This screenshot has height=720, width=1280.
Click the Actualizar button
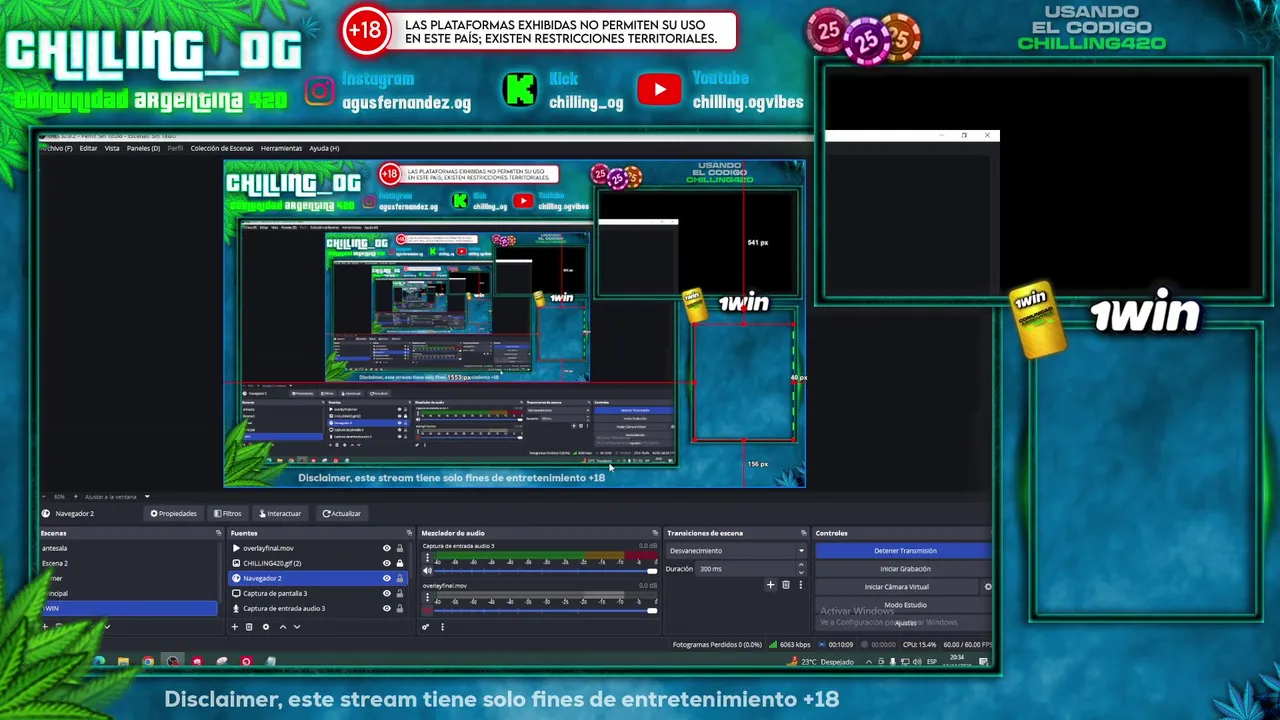tap(342, 513)
